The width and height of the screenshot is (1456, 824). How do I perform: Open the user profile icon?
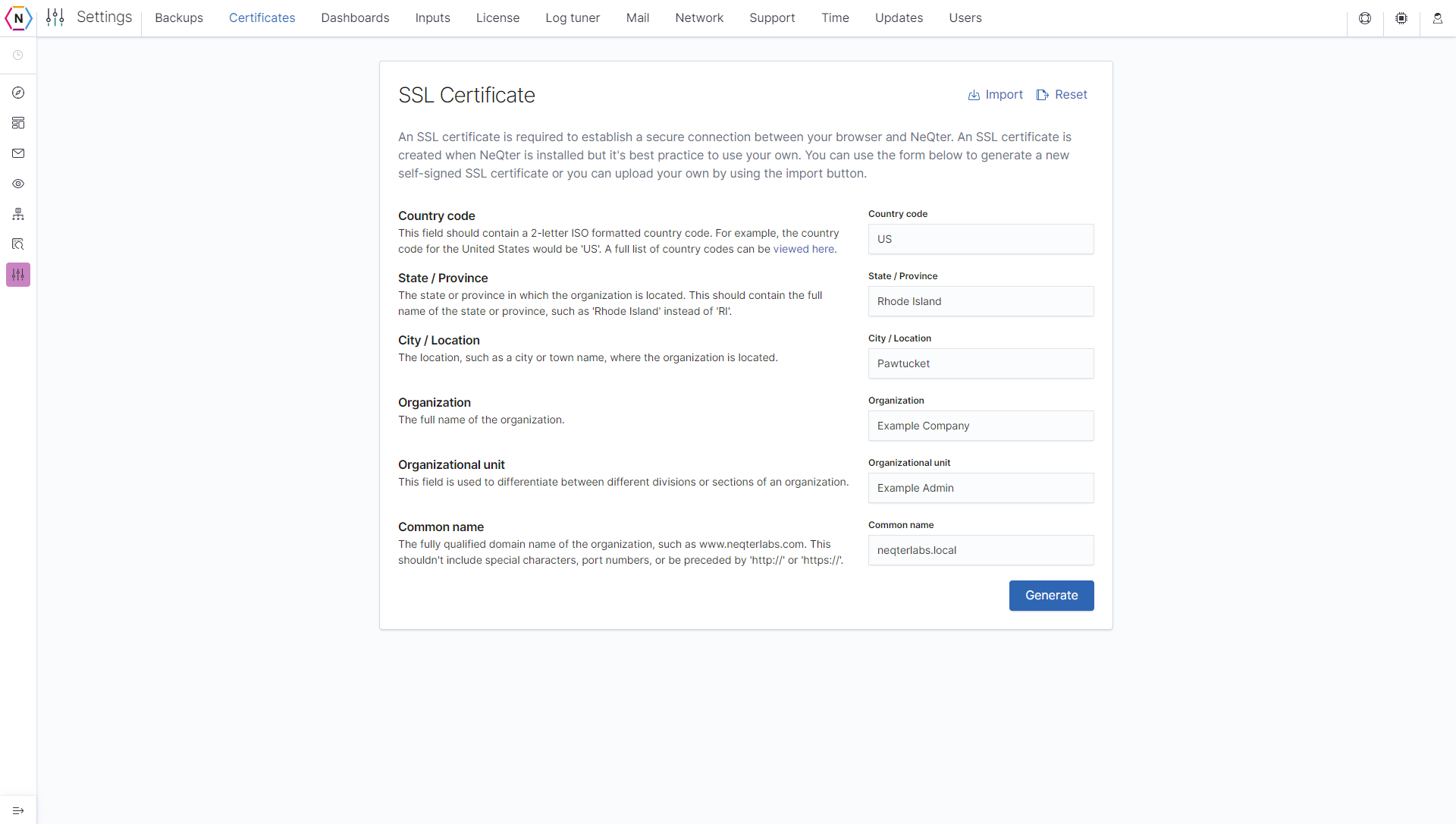(1438, 18)
